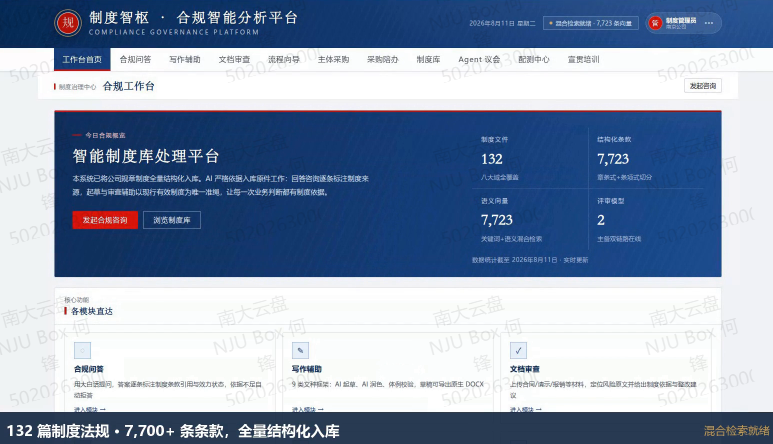The width and height of the screenshot is (773, 444).
Task: Open the user avatar icon in the header
Action: pos(655,23)
